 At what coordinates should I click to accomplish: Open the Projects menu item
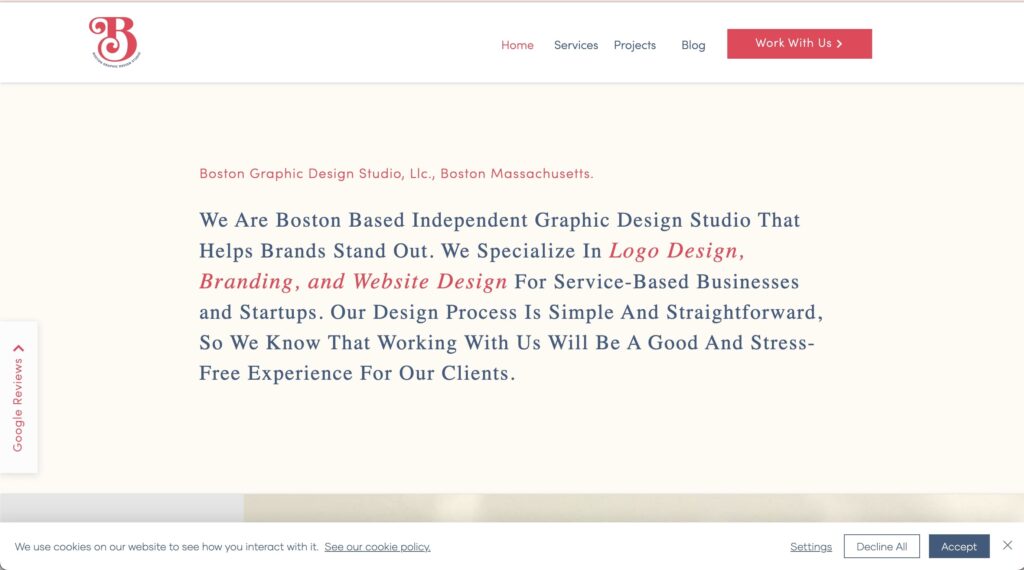[x=635, y=45]
